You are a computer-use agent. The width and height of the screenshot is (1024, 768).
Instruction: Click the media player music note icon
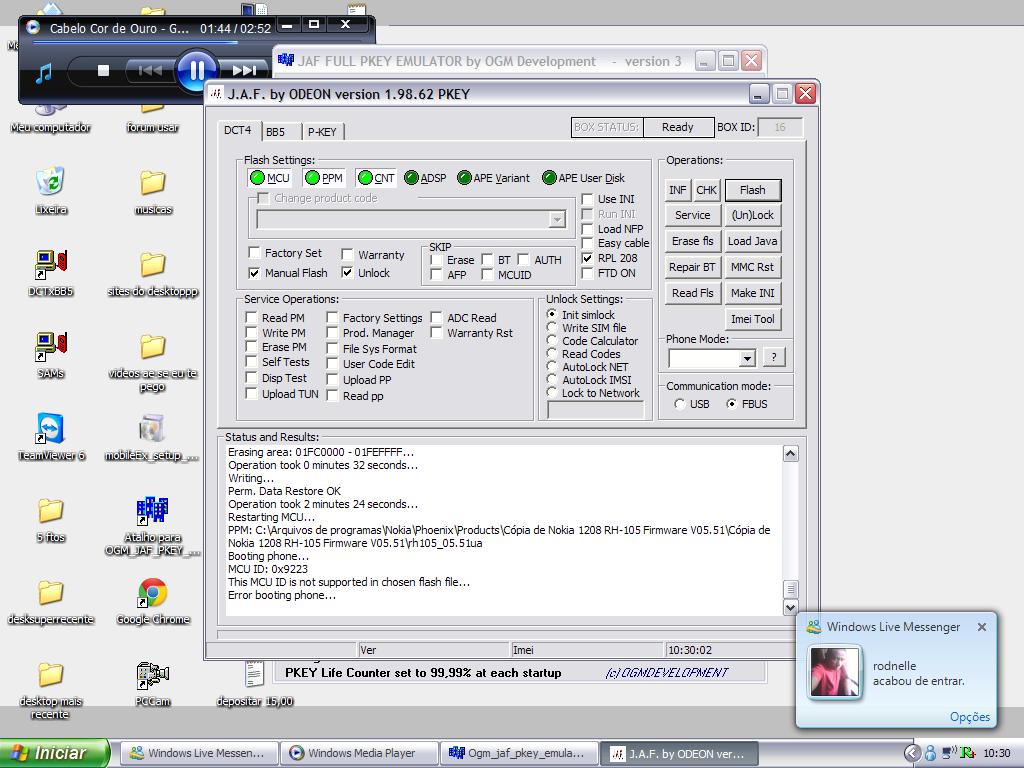(44, 73)
